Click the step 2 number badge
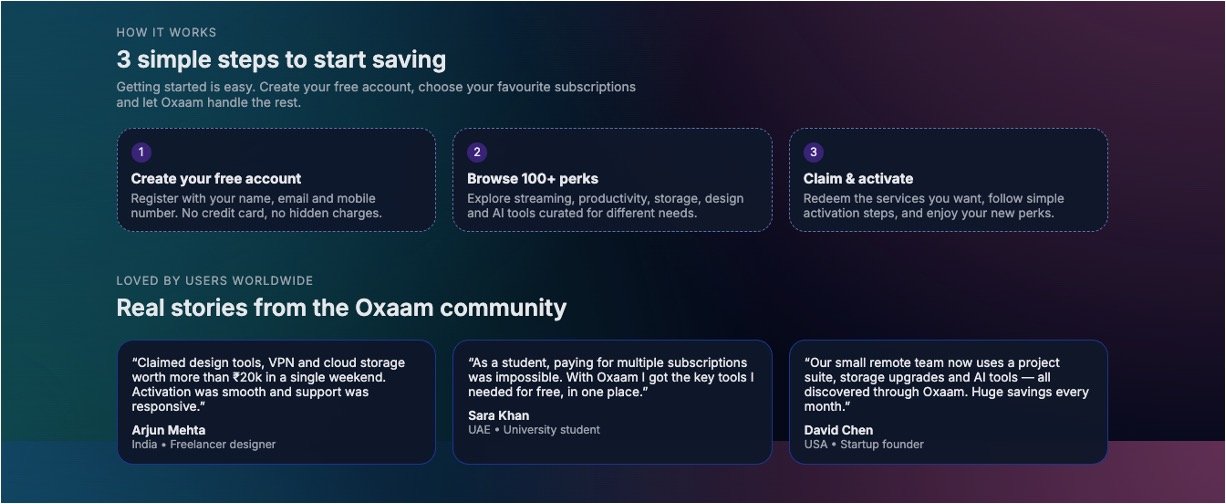The image size is (1226, 504). [x=477, y=152]
